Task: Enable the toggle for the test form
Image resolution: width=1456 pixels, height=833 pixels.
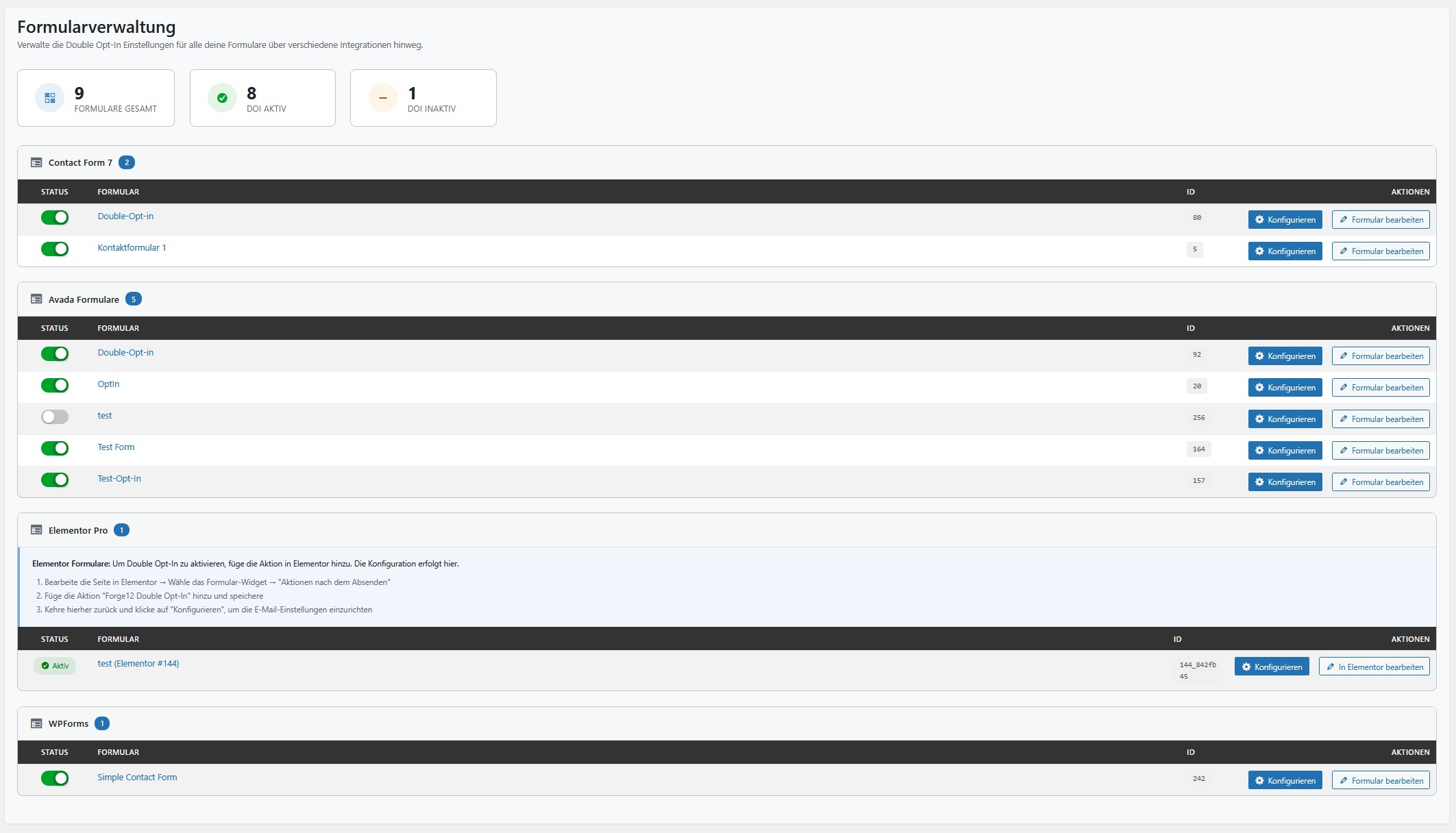Action: pos(55,416)
